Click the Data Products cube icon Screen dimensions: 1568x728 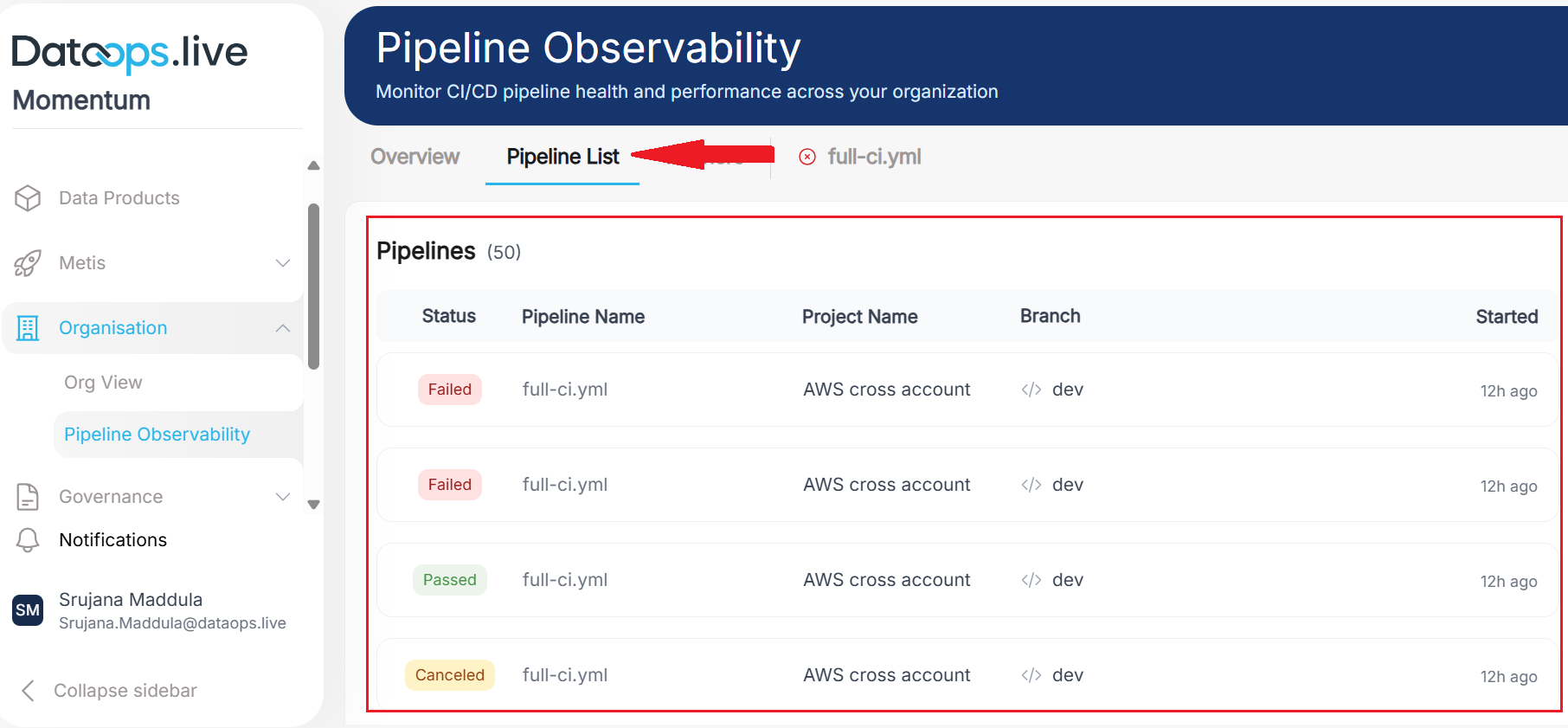pos(28,198)
